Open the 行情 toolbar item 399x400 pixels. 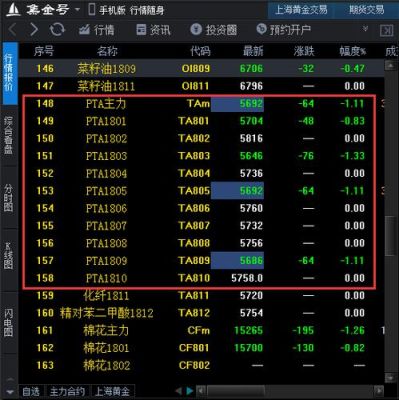point(96,30)
